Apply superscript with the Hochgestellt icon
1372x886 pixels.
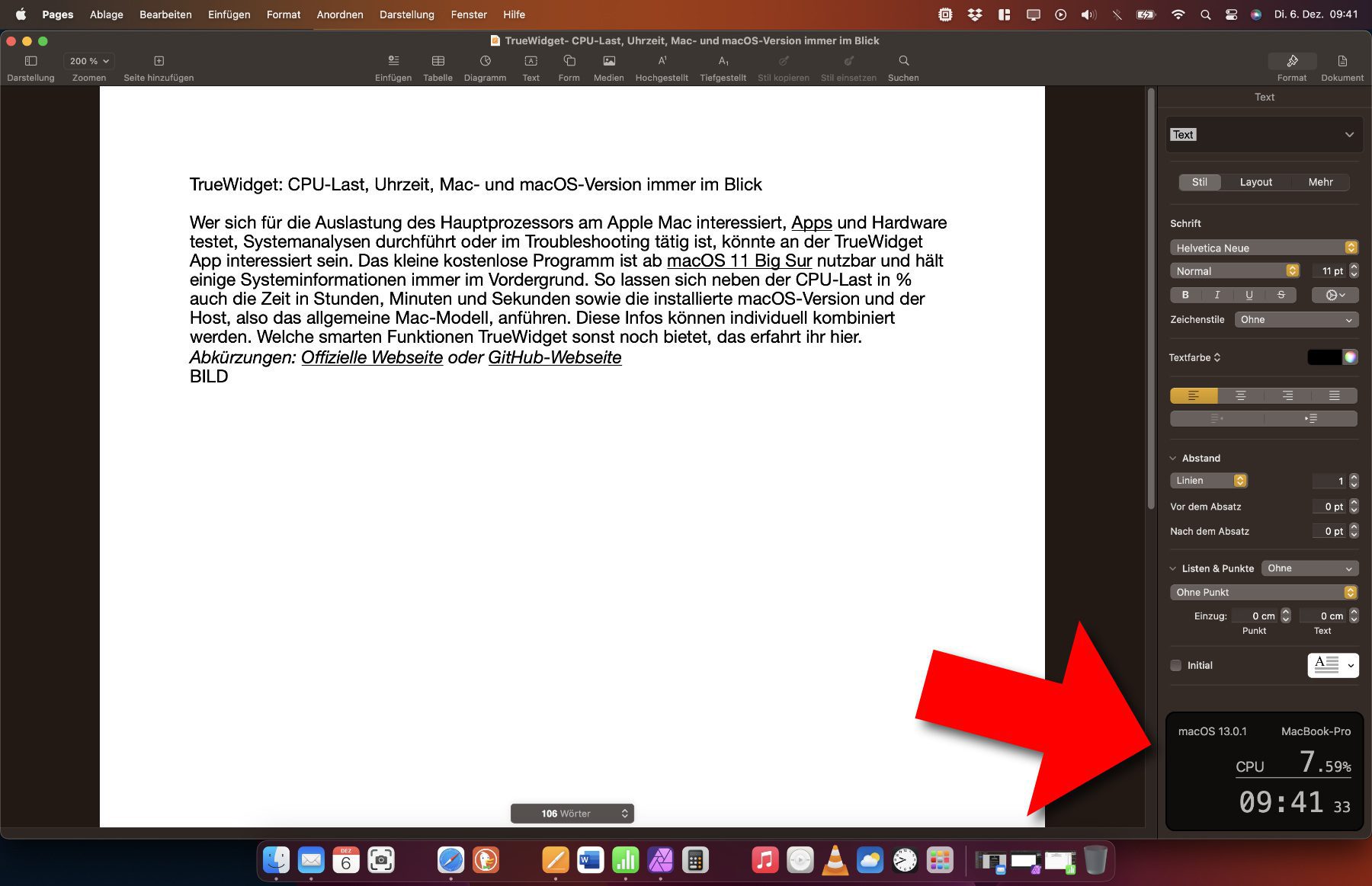click(662, 61)
